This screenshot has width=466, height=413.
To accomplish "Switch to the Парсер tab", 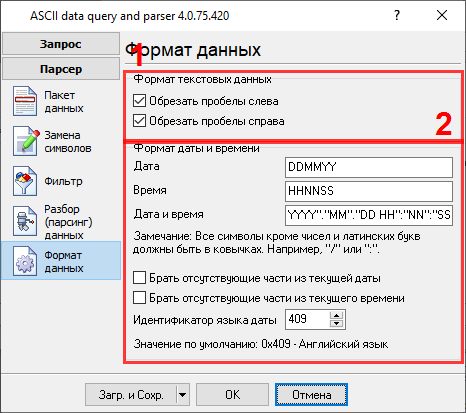I will (x=61, y=69).
